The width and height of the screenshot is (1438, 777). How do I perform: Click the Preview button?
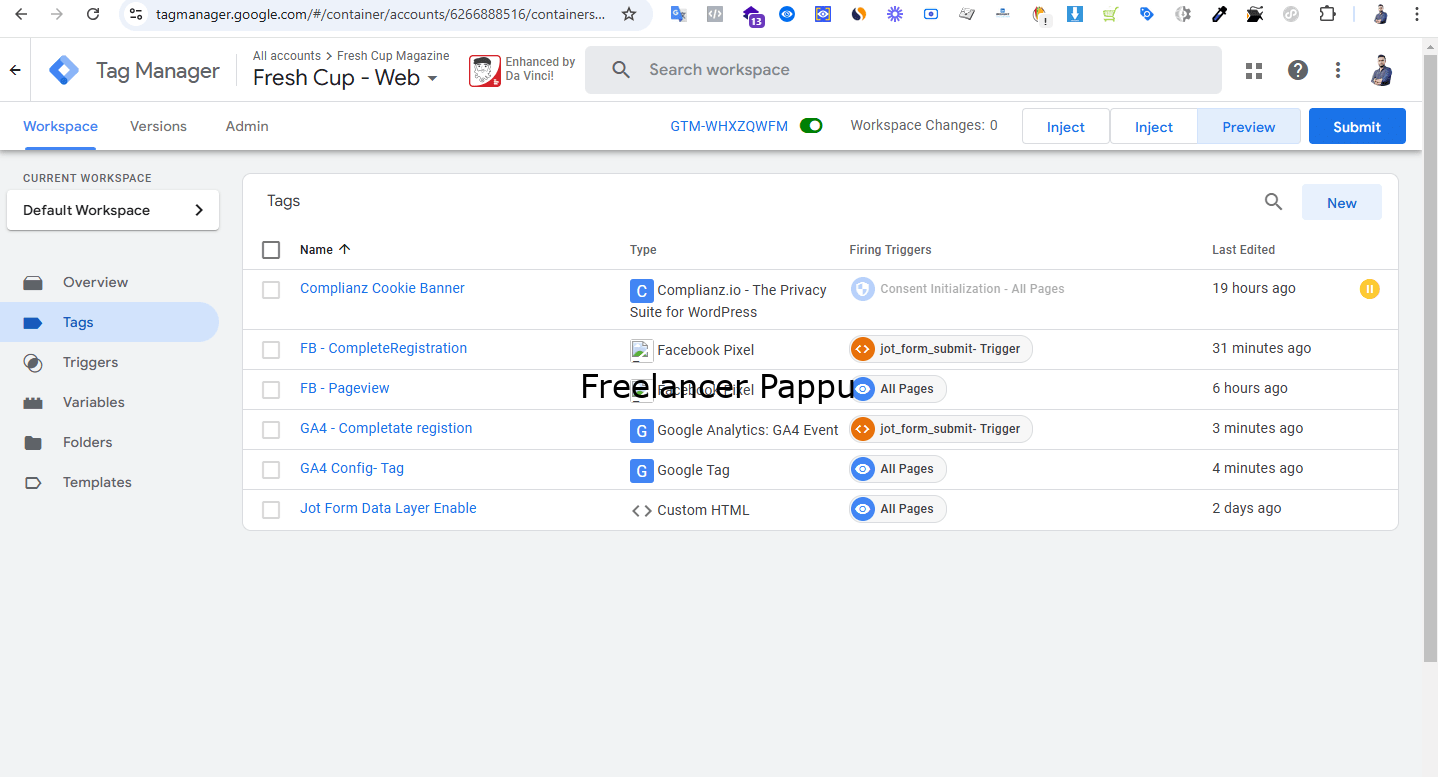click(1249, 126)
